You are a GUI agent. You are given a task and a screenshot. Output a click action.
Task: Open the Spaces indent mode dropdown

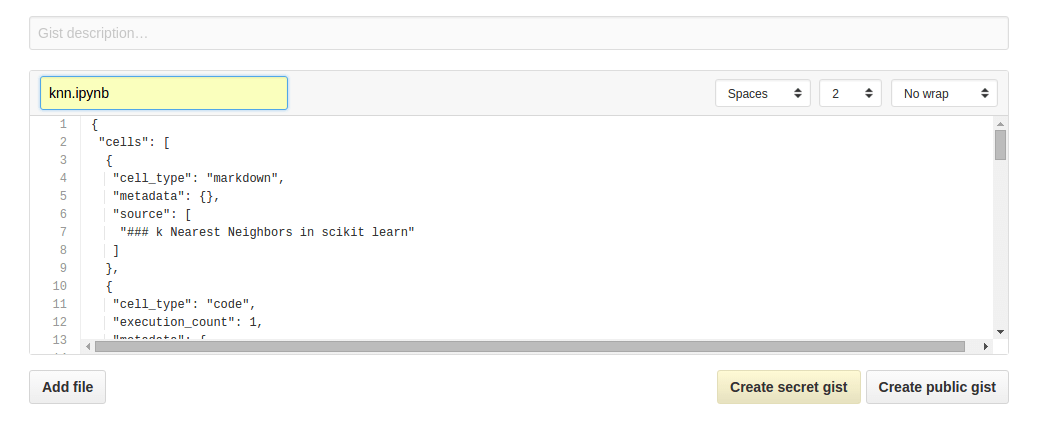pyautogui.click(x=762, y=93)
